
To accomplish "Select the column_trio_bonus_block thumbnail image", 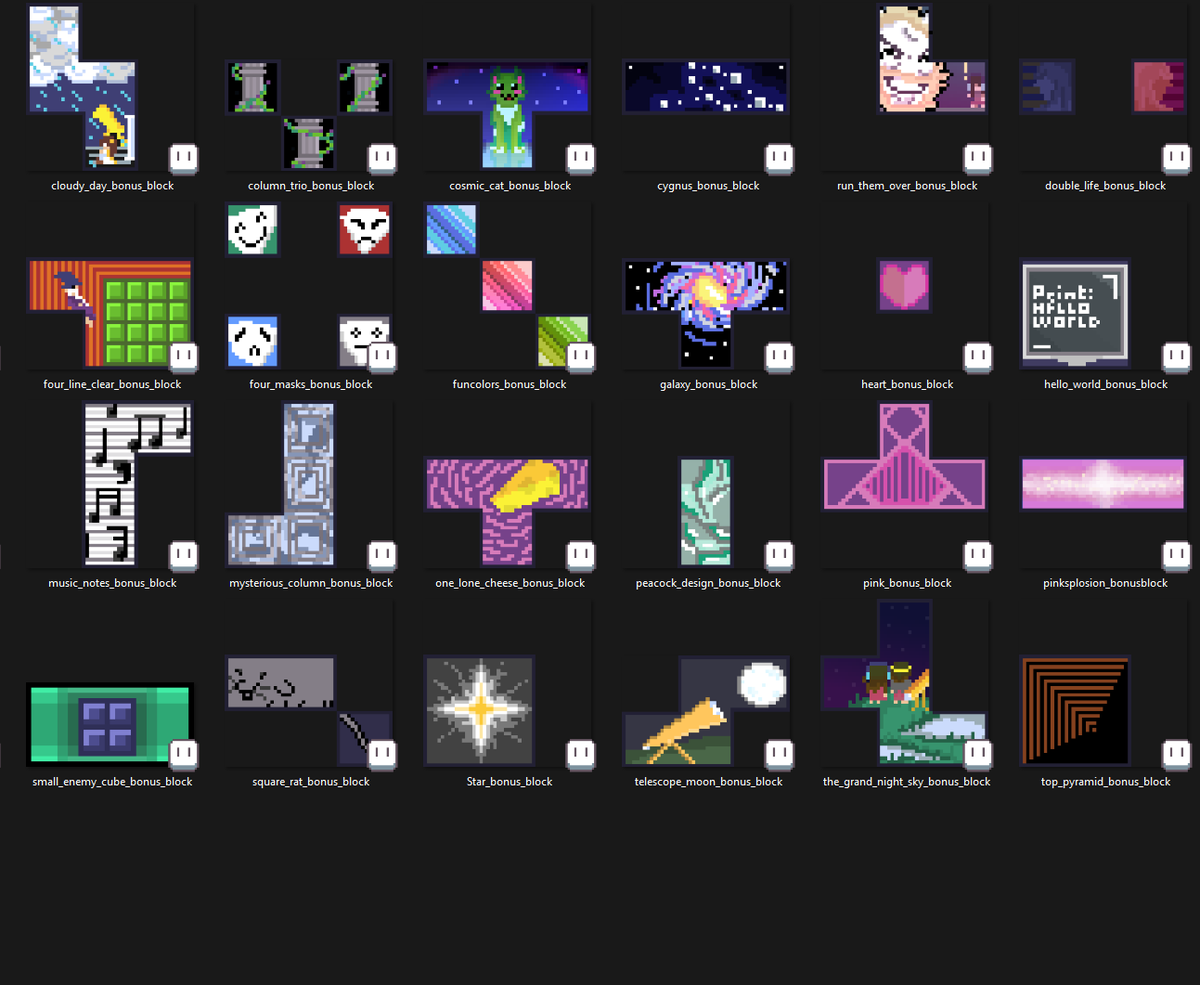I will [309, 114].
